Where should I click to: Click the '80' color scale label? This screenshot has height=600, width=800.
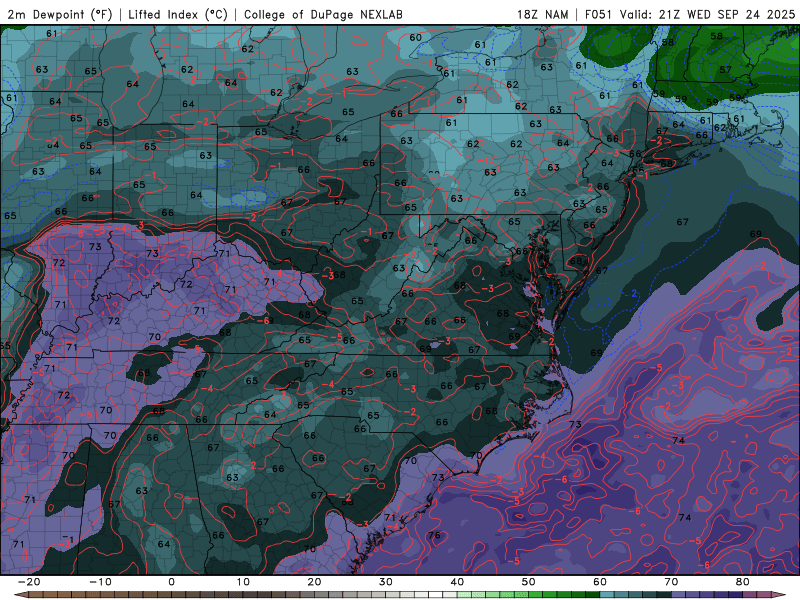[x=743, y=582]
